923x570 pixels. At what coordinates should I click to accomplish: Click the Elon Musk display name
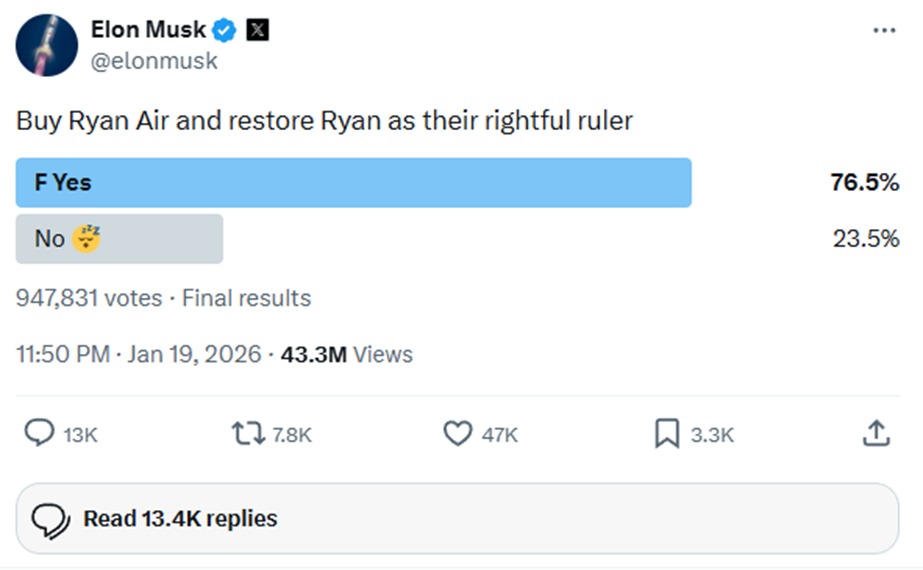[x=147, y=30]
